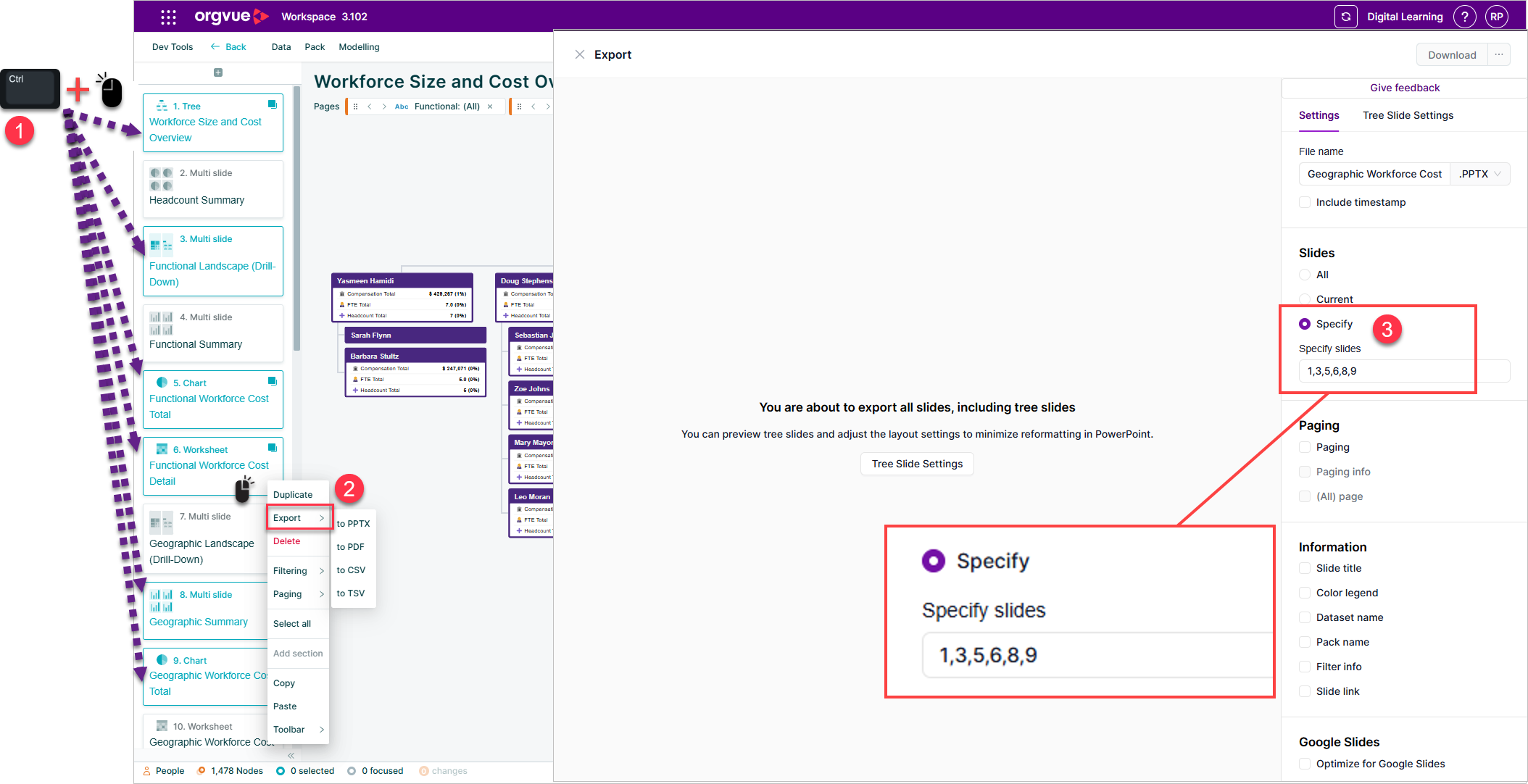Enable Optimize for Google Slides

coord(1305,764)
